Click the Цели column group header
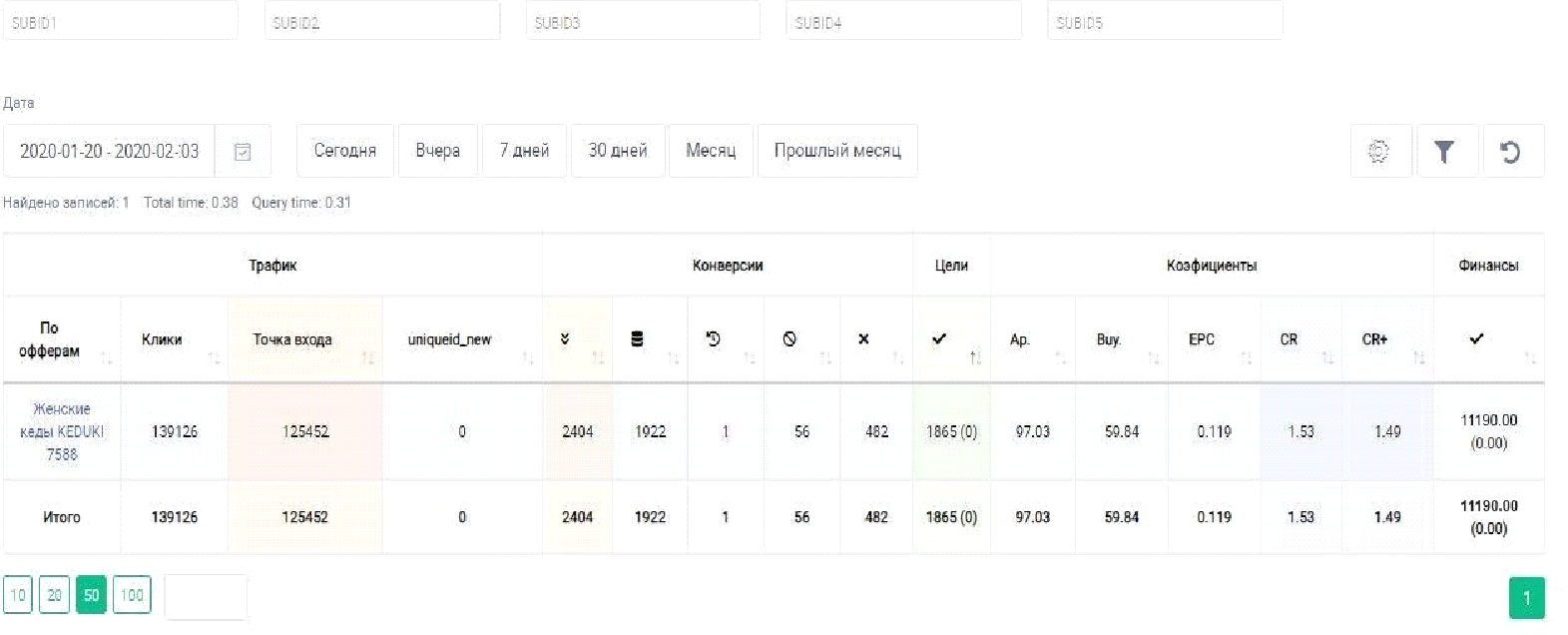The height and width of the screenshot is (635, 1568). click(x=951, y=266)
